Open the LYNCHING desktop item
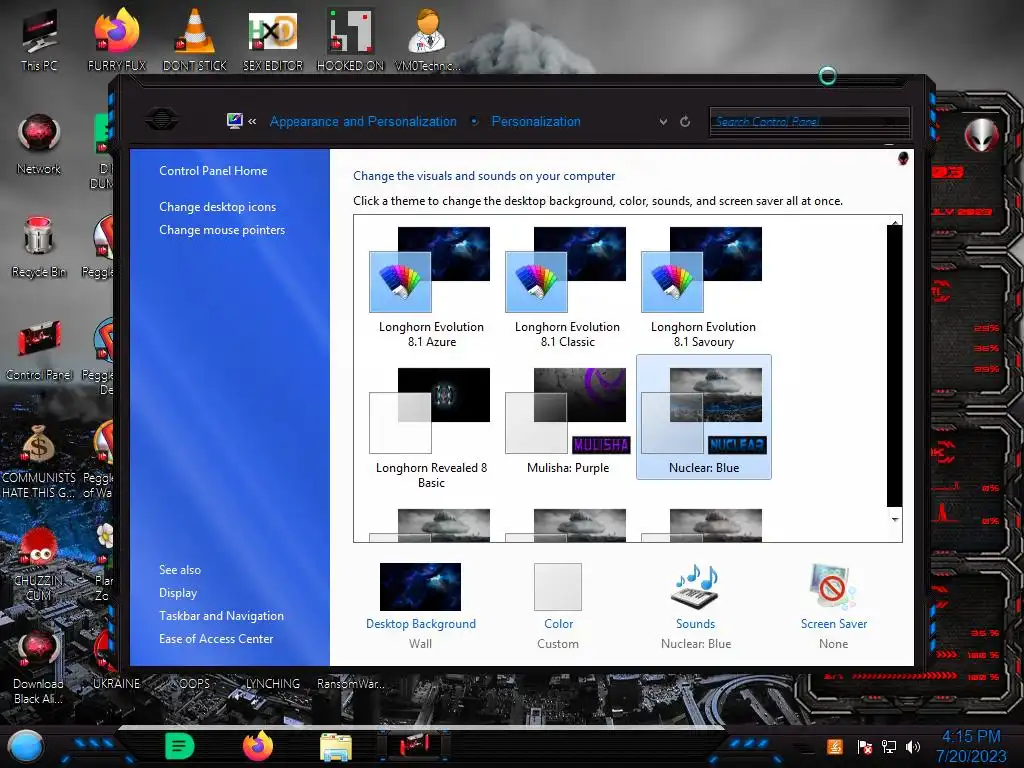Image resolution: width=1024 pixels, height=768 pixels. point(272,684)
